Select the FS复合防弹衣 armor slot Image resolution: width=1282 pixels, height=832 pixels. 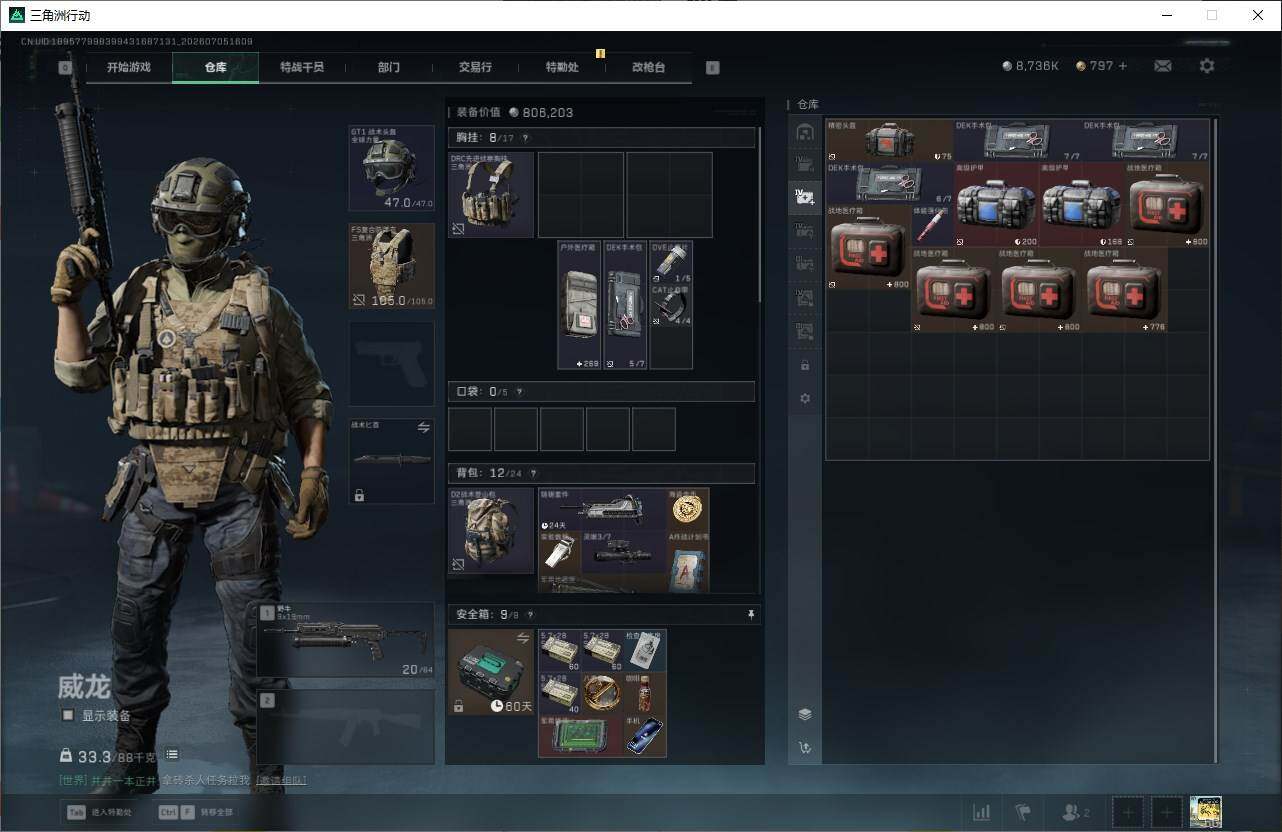391,265
